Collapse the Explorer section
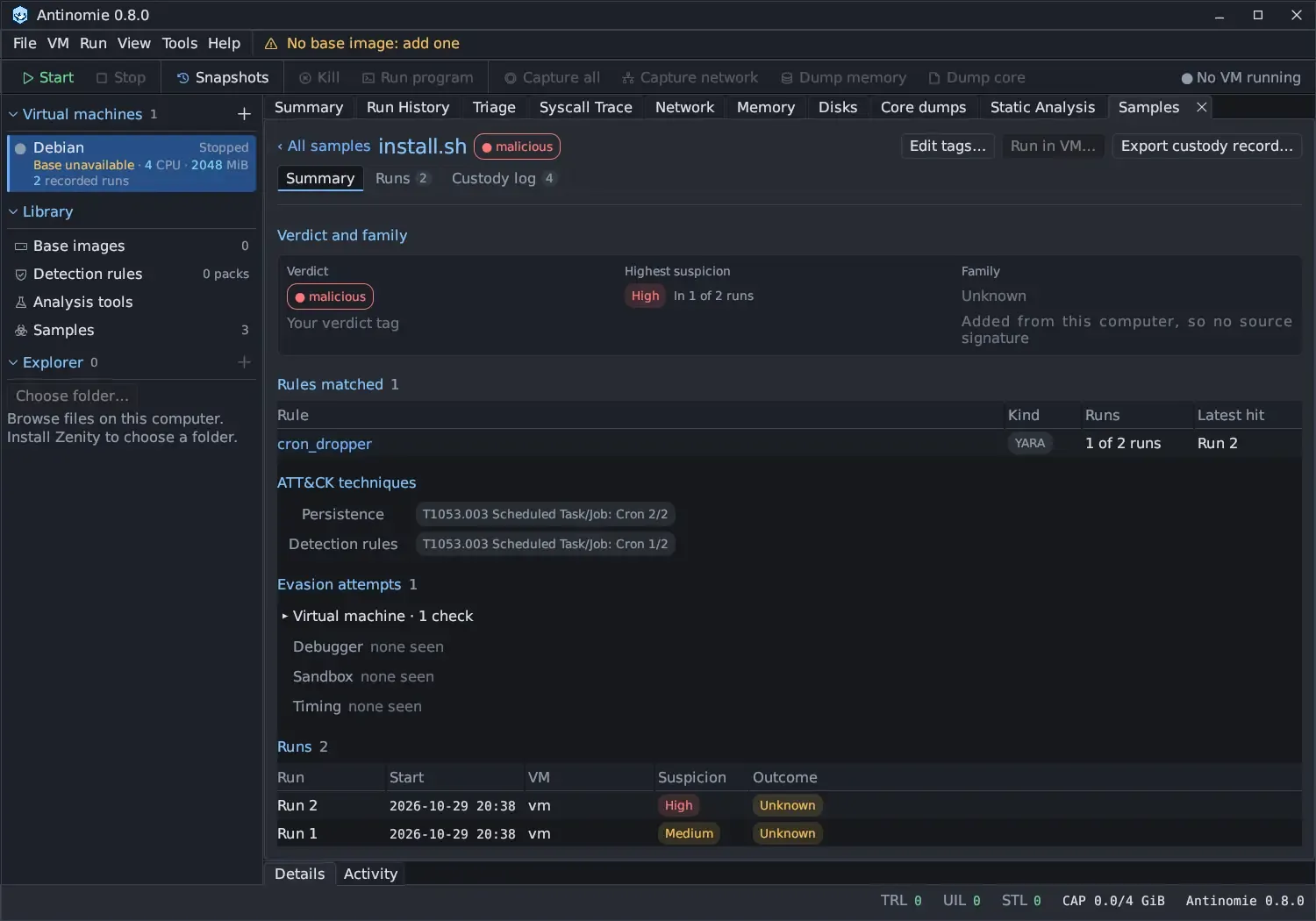Image resolution: width=1316 pixels, height=921 pixels. [x=13, y=362]
